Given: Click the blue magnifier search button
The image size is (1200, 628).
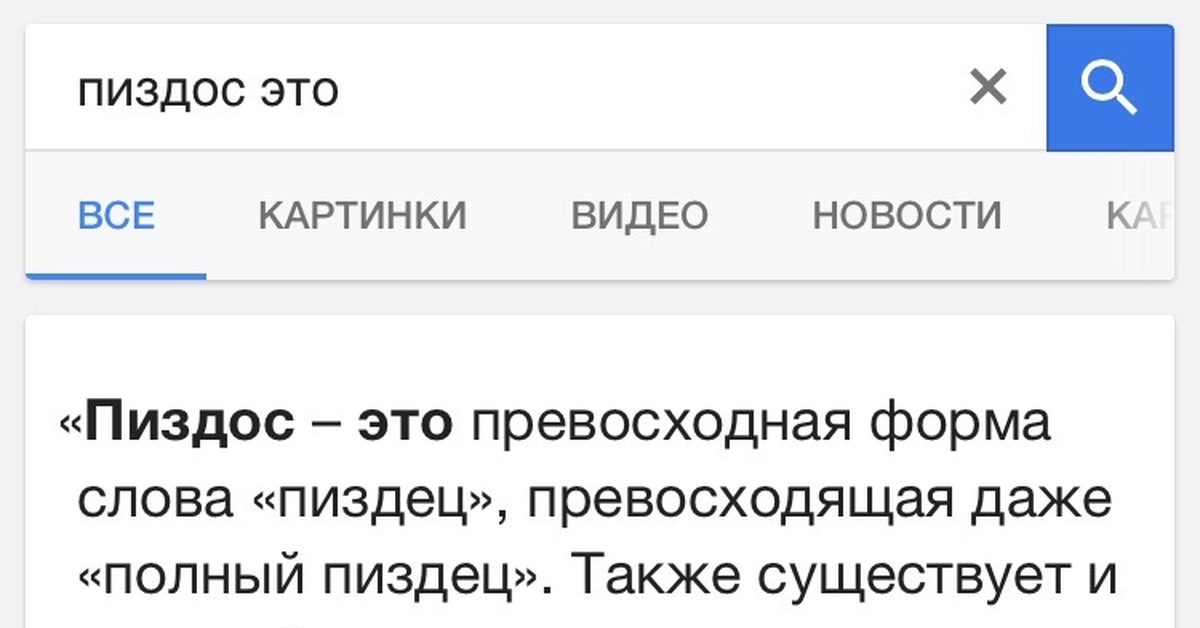Looking at the screenshot, I should (x=1110, y=88).
